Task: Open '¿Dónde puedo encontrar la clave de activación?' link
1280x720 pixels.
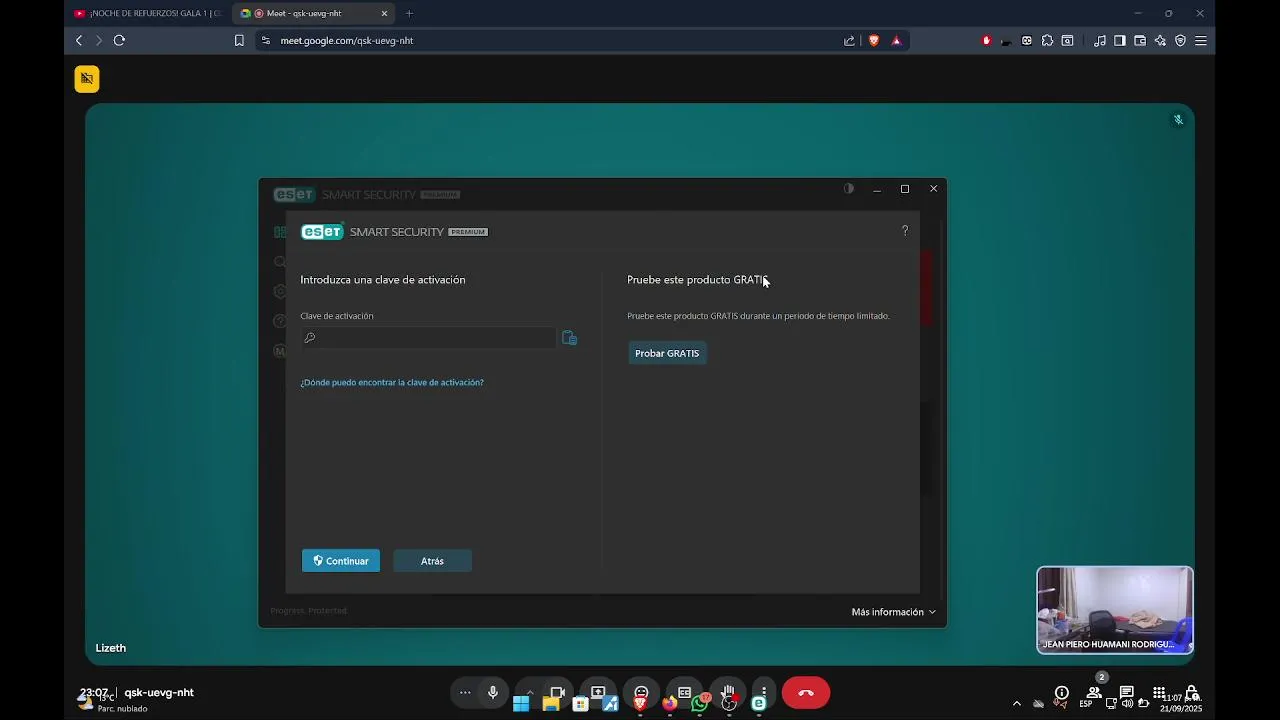Action: coord(392,382)
